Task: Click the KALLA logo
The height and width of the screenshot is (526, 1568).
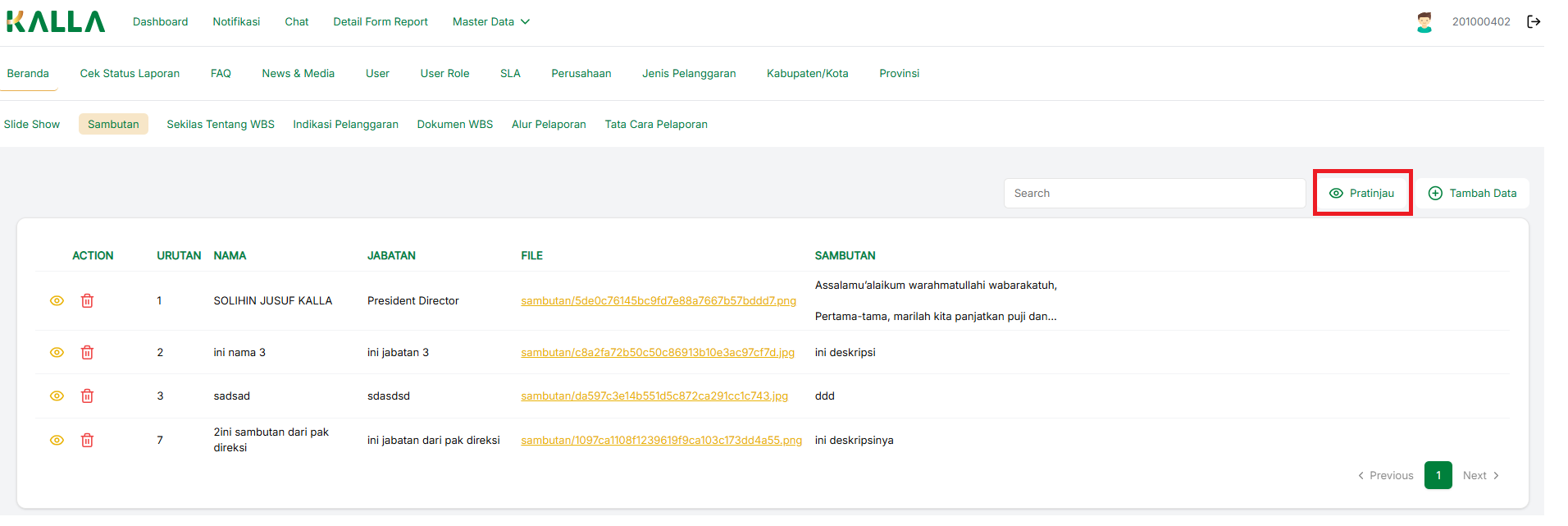Action: [x=56, y=22]
